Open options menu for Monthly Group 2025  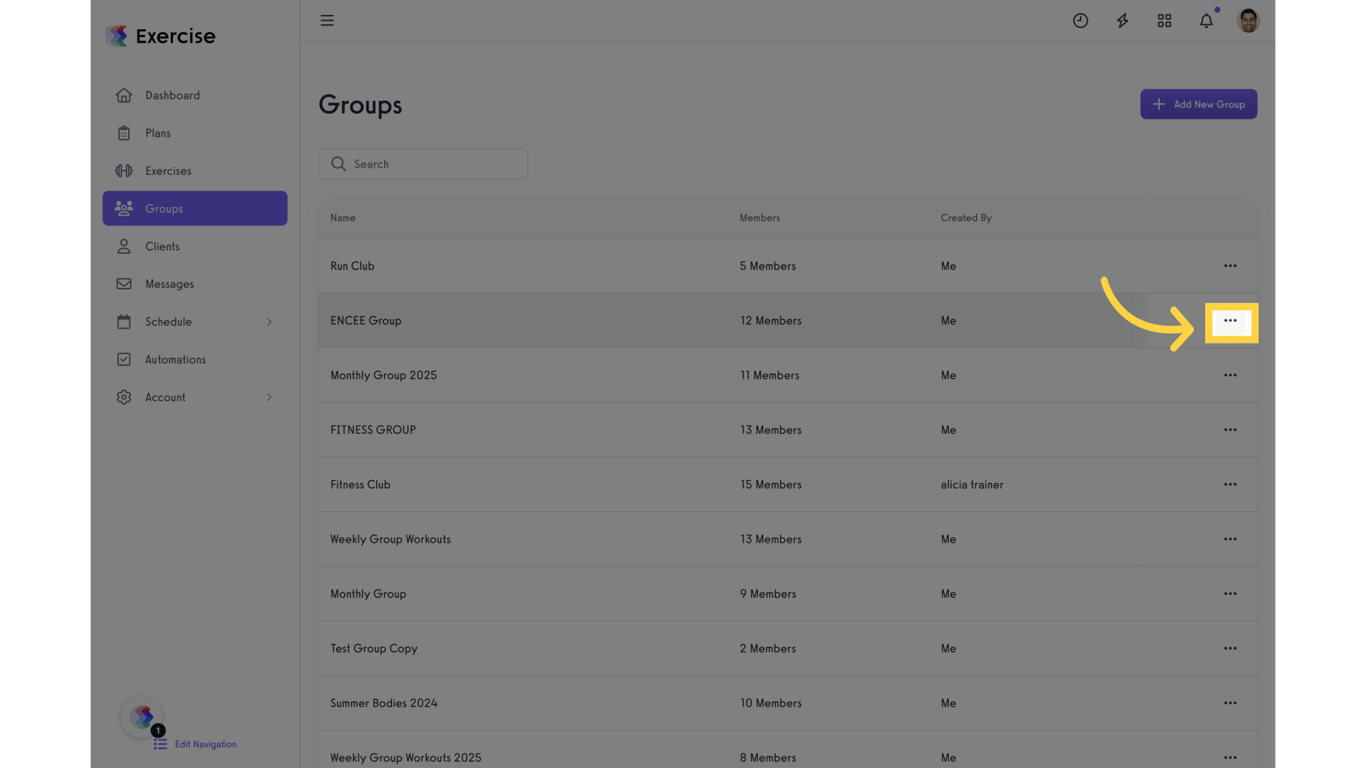pyautogui.click(x=1230, y=375)
